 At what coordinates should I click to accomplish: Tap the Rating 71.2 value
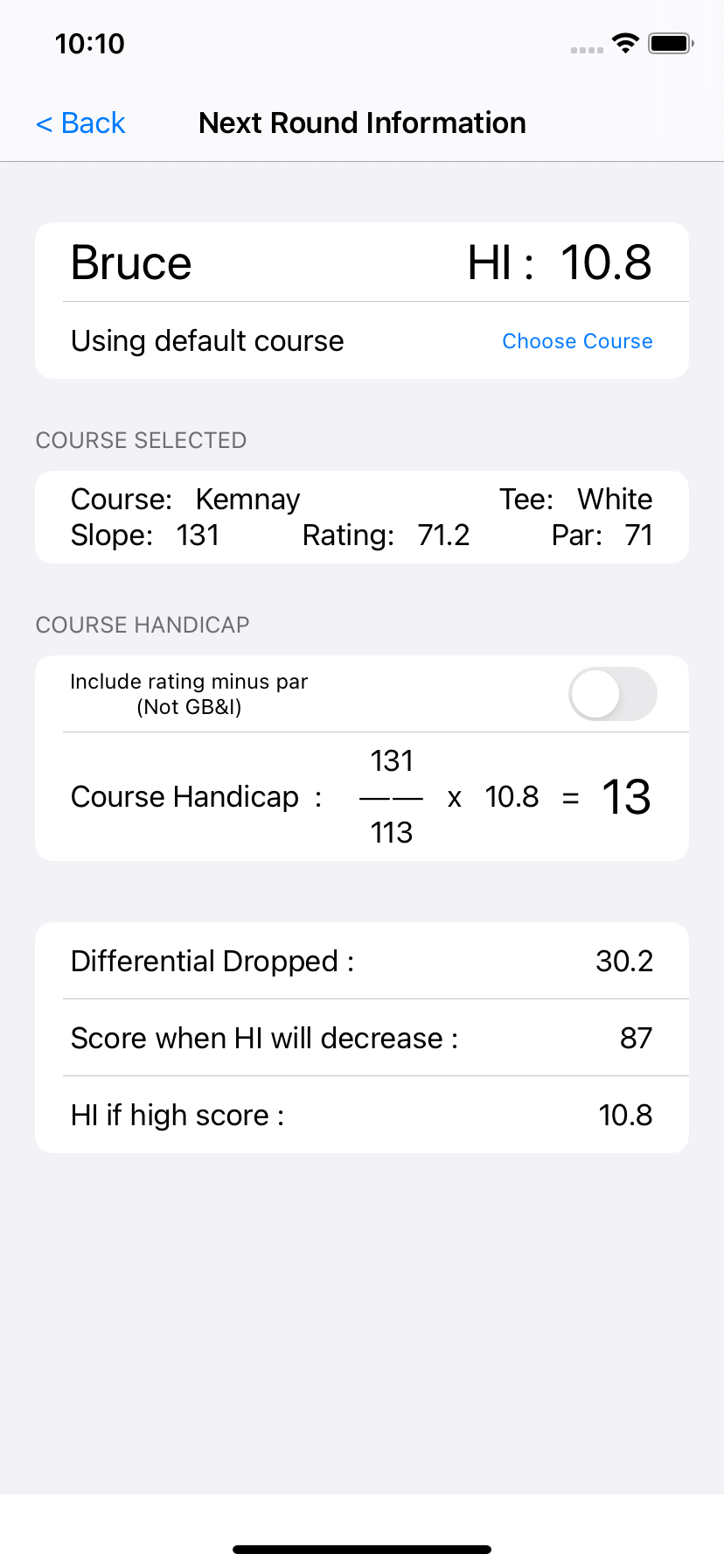pyautogui.click(x=386, y=535)
